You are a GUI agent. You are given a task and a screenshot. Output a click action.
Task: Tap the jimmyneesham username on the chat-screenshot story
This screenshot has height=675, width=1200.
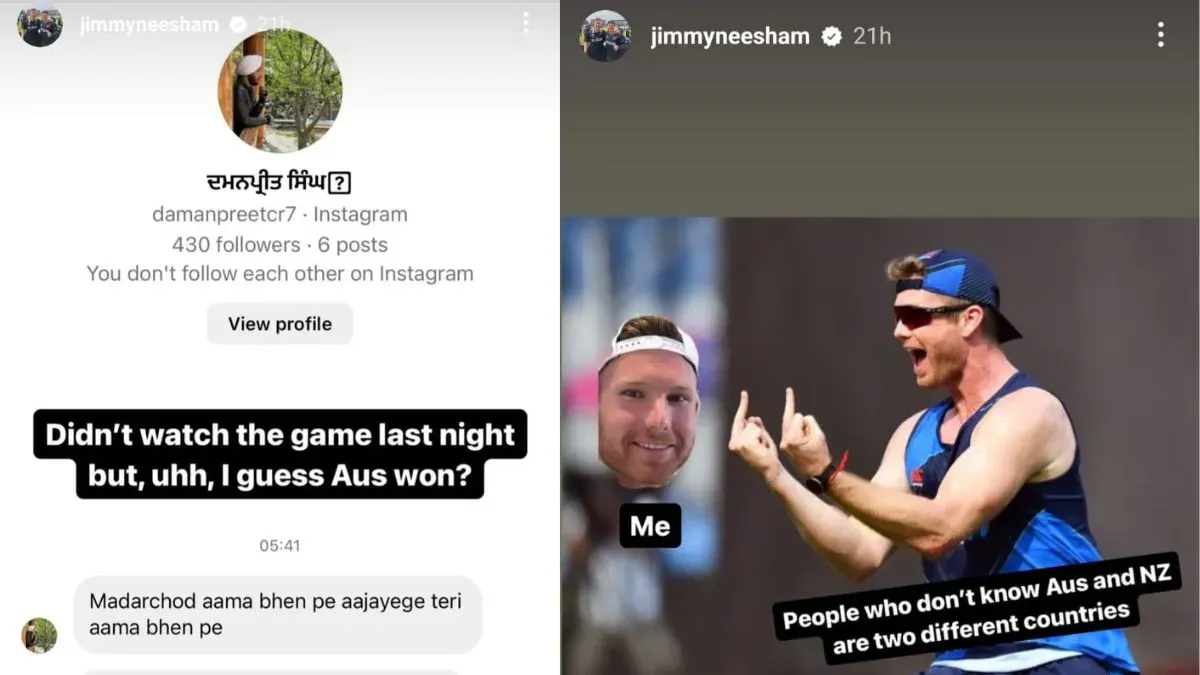click(x=149, y=24)
